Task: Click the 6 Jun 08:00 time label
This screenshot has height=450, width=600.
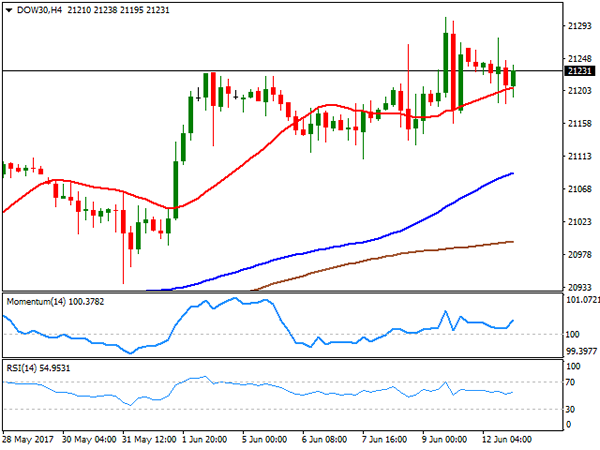Action: (324, 439)
